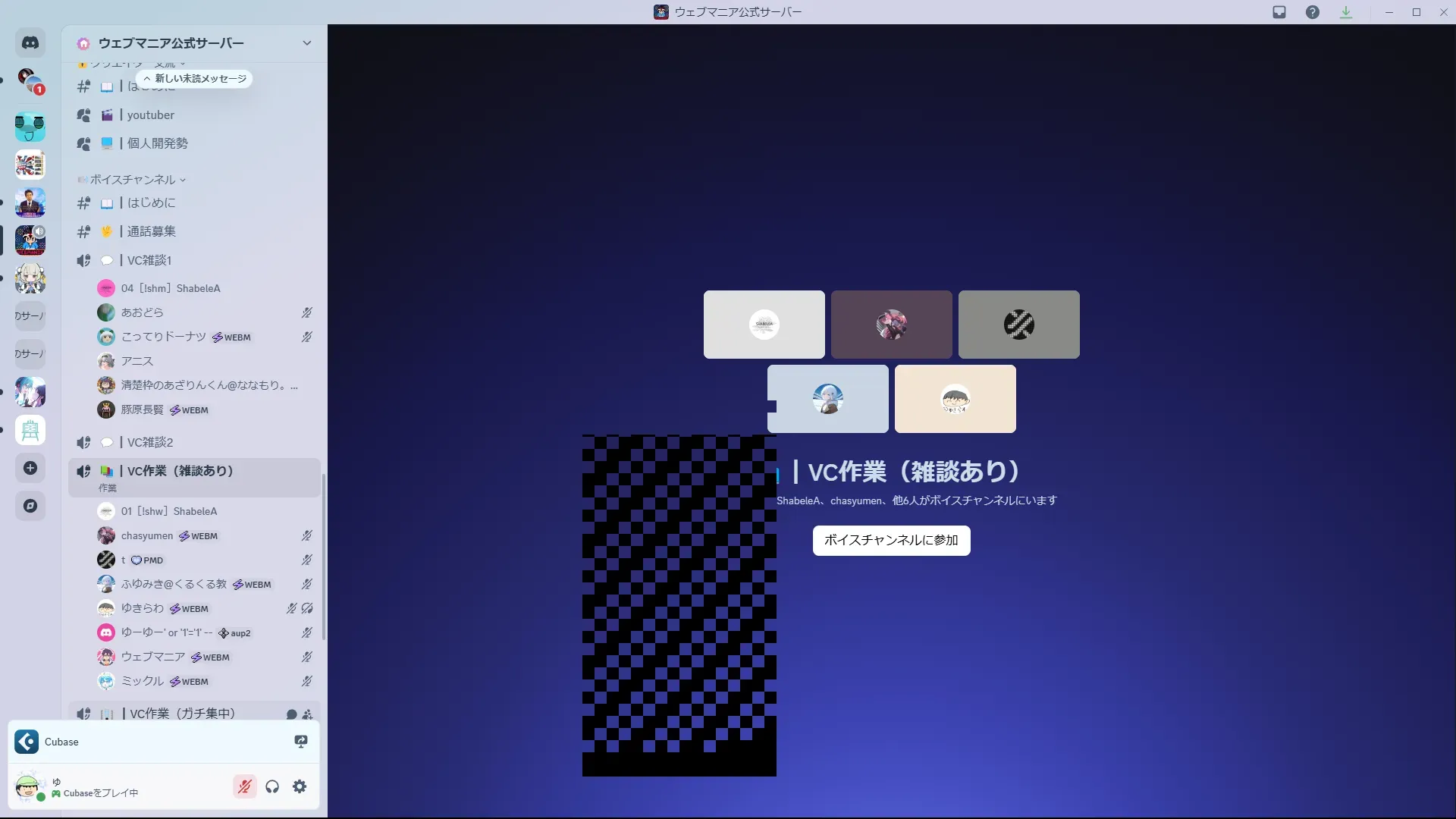Click the green download update icon
The height and width of the screenshot is (819, 1456).
[x=1346, y=12]
